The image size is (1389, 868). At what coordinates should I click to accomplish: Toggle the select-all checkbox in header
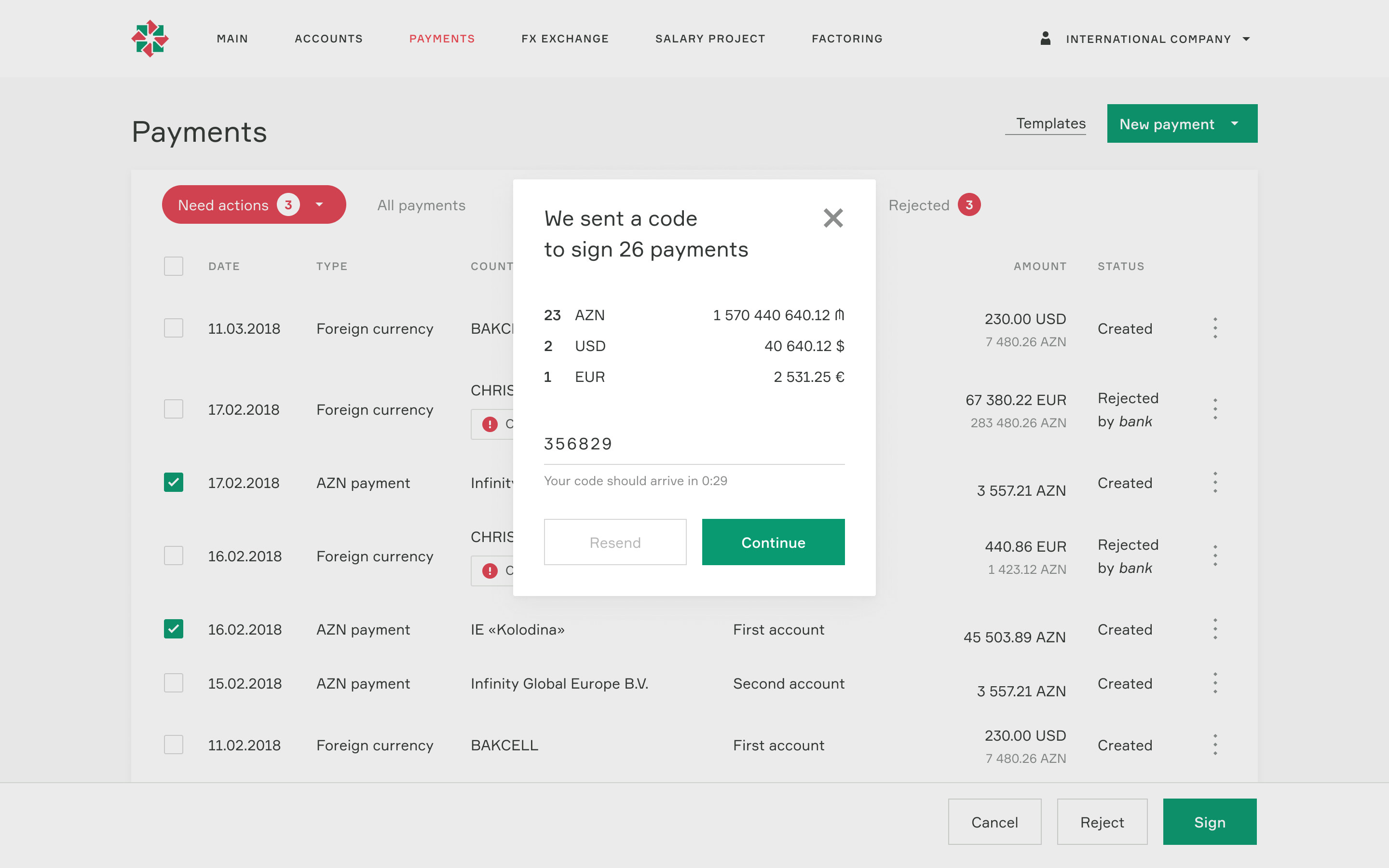click(173, 266)
